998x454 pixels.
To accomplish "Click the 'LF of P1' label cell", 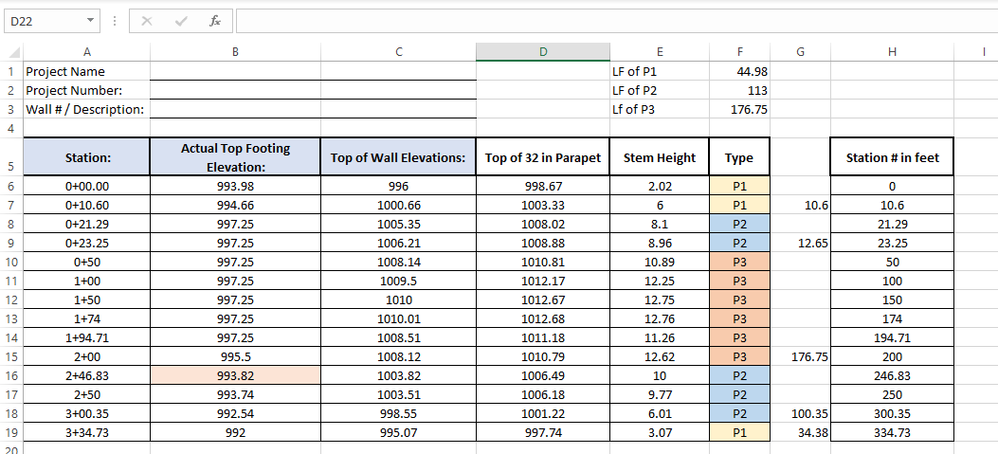I will click(x=659, y=71).
